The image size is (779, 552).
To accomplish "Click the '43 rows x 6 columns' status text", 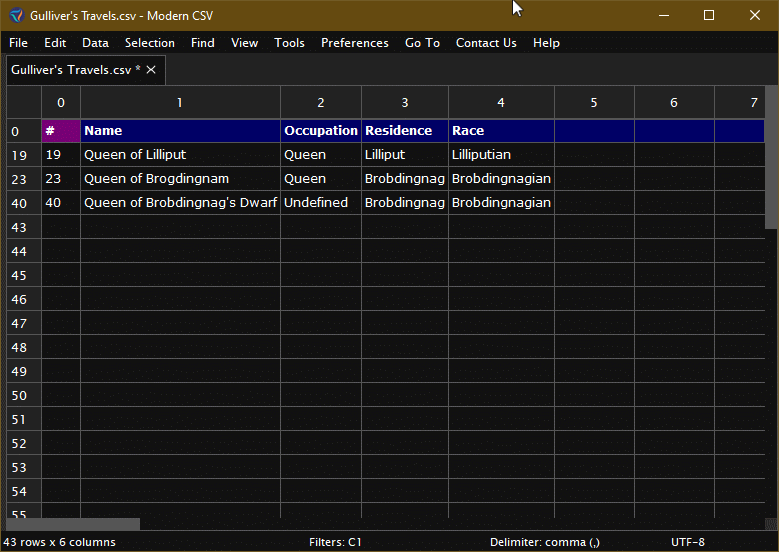I will point(59,542).
